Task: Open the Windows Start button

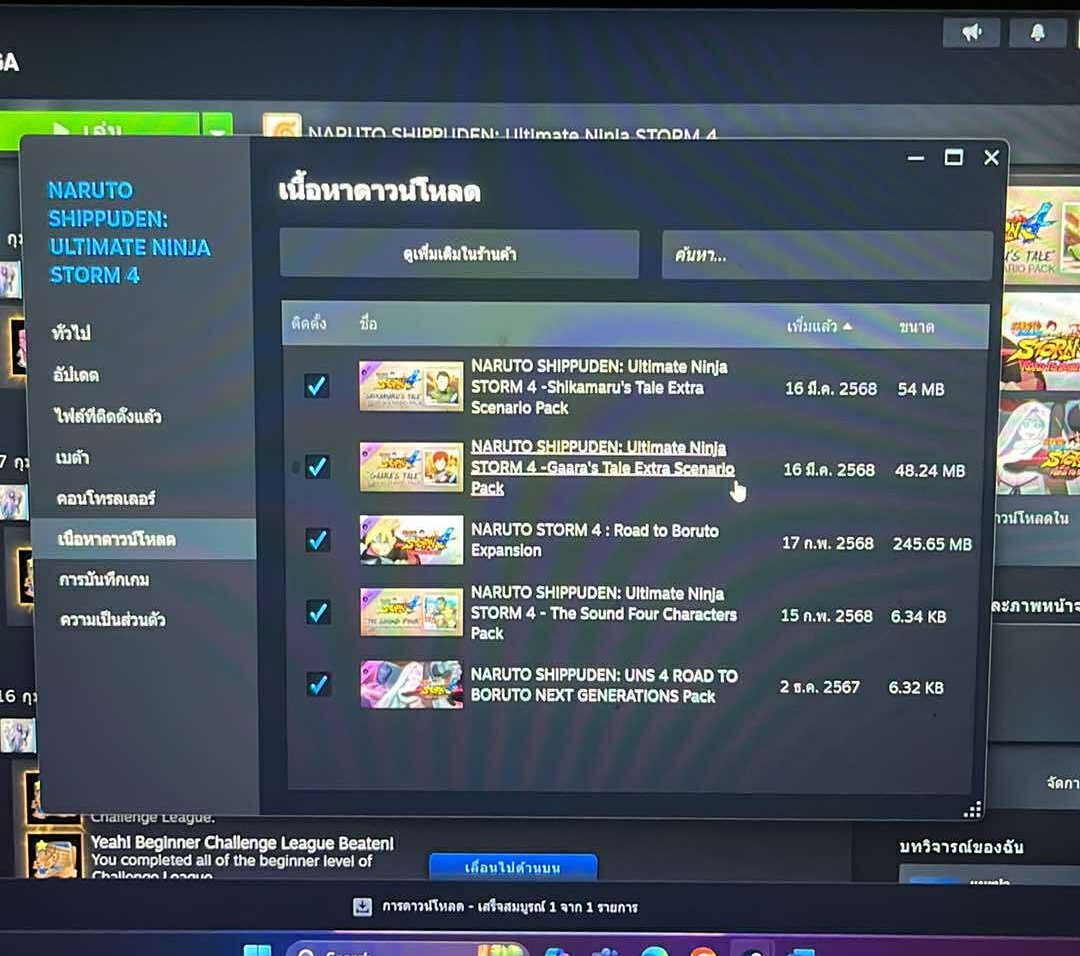Action: 258,950
